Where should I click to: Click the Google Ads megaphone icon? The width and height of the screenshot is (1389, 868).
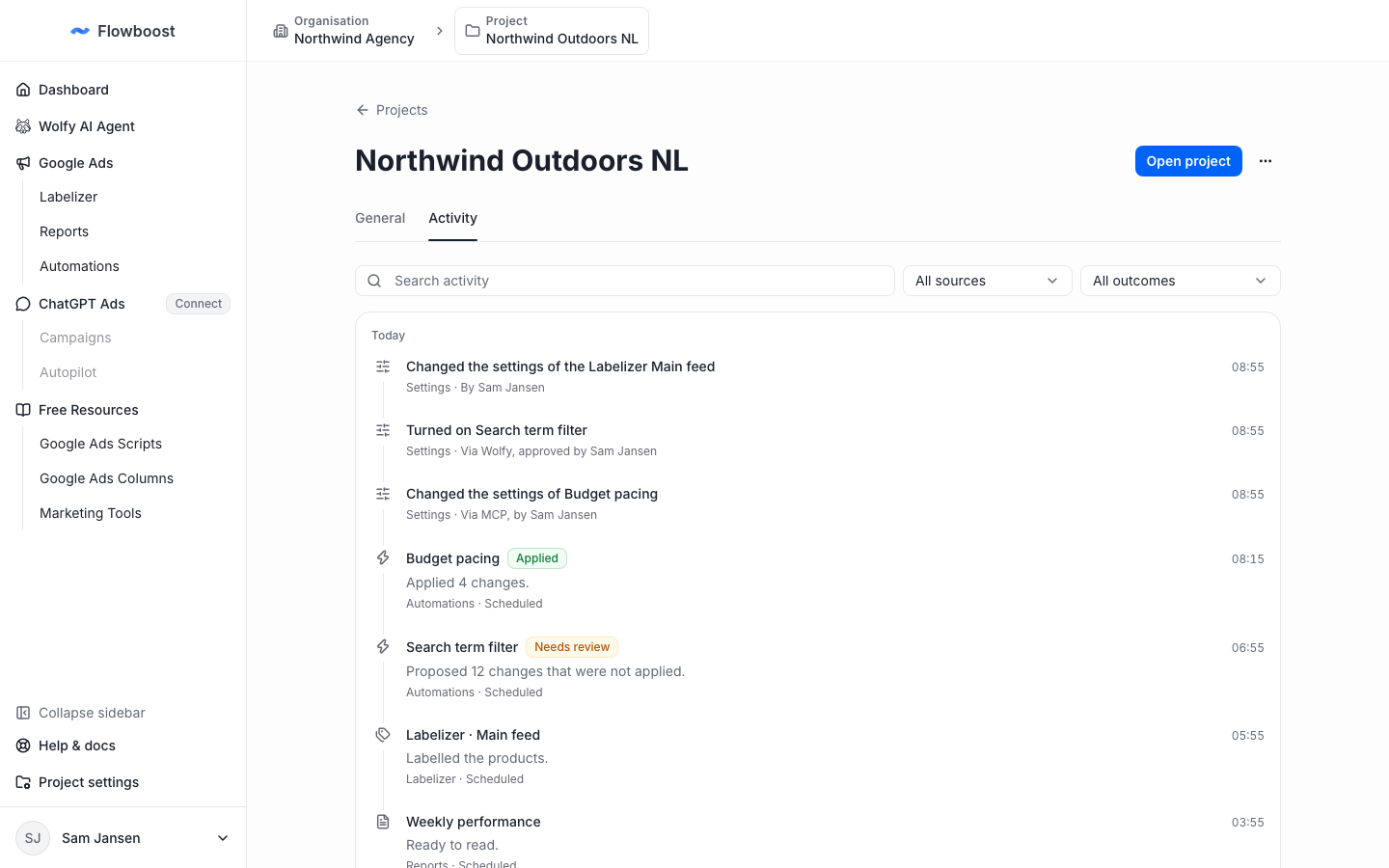23,163
